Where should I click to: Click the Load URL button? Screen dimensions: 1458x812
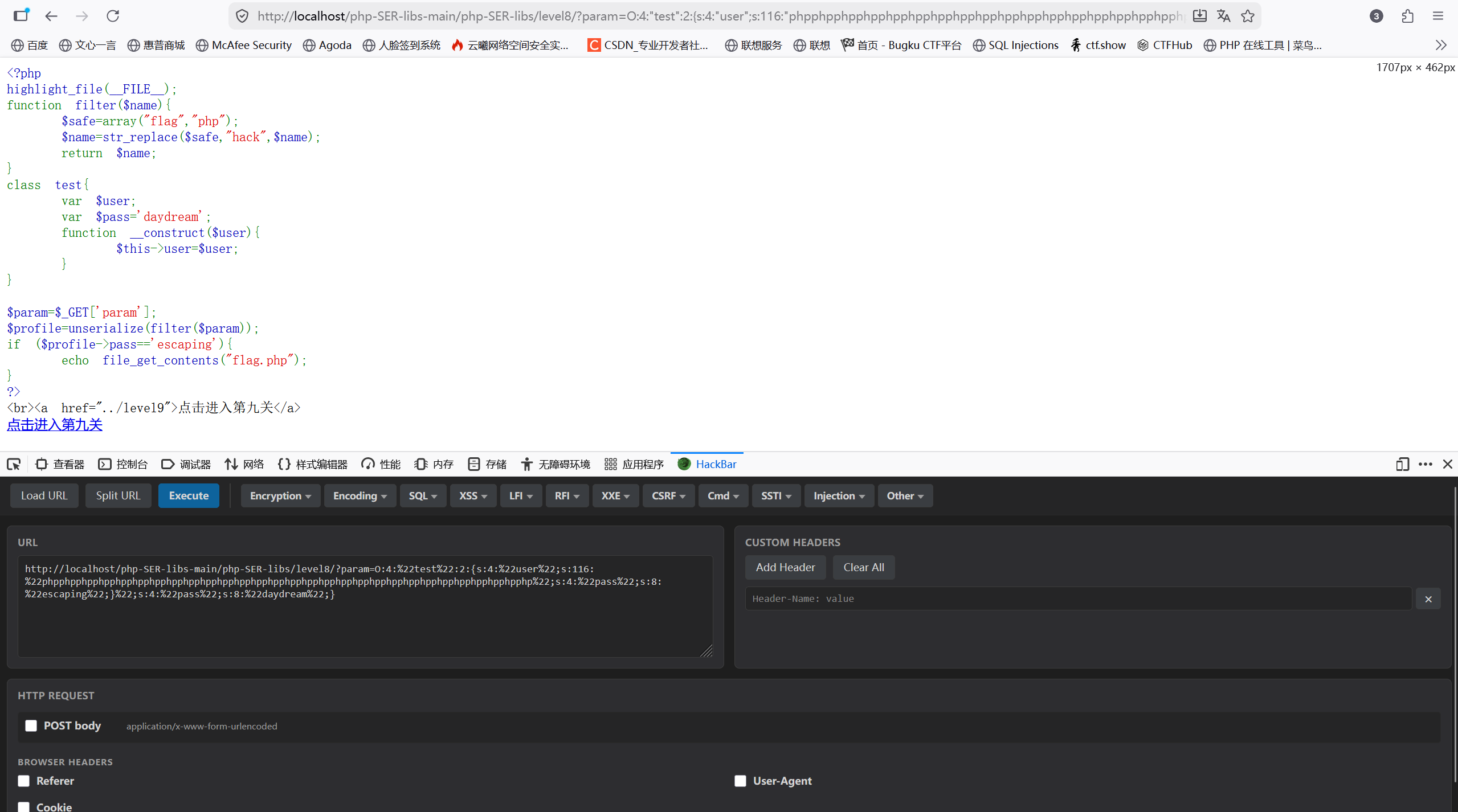tap(44, 495)
